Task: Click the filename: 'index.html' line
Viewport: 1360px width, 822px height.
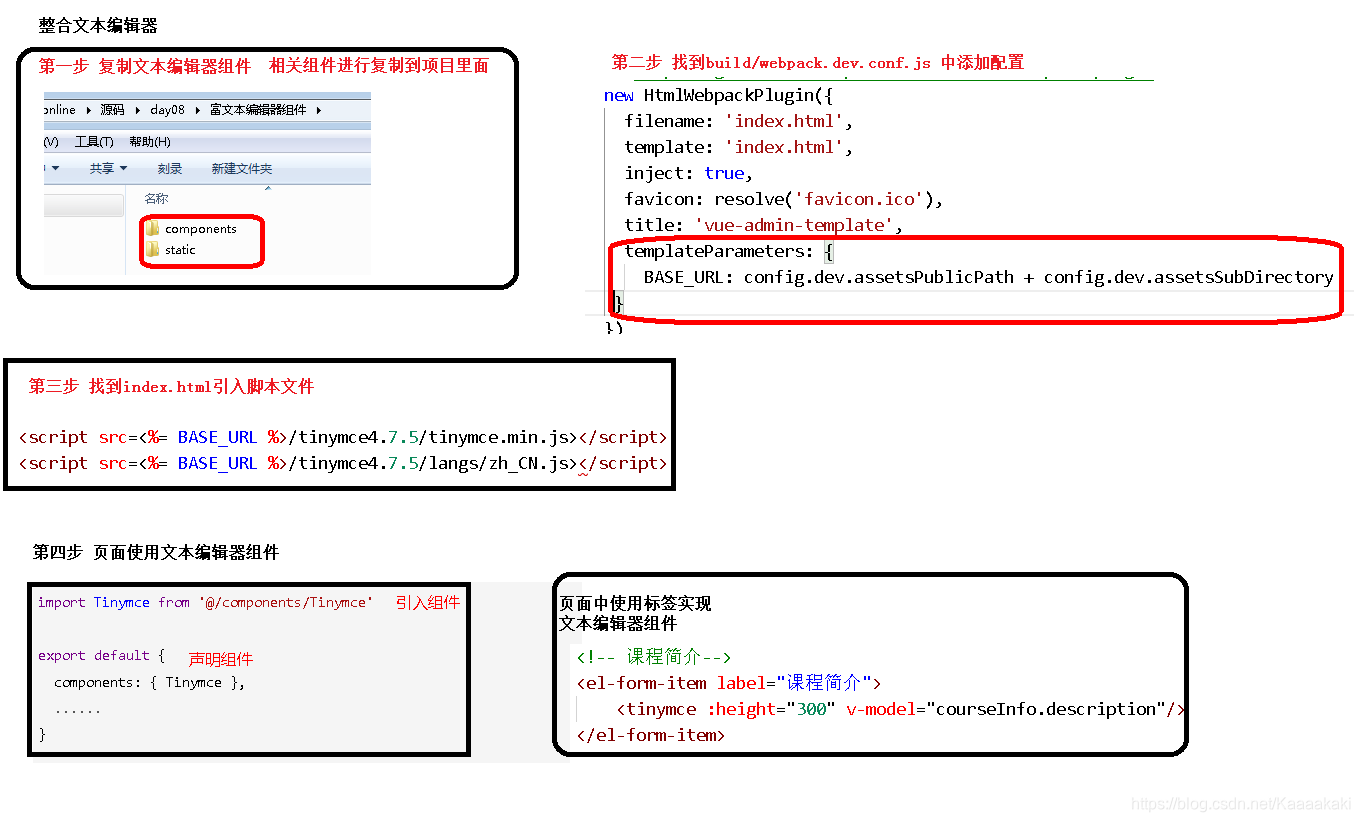Action: [738, 122]
